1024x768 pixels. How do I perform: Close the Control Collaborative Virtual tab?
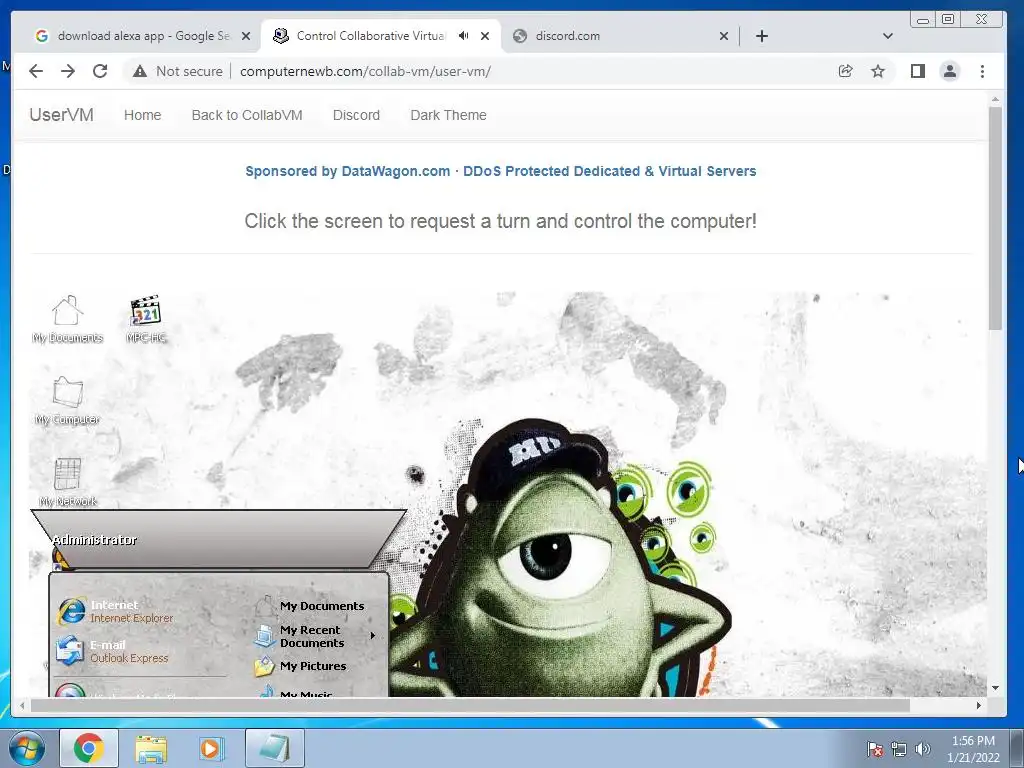point(485,36)
